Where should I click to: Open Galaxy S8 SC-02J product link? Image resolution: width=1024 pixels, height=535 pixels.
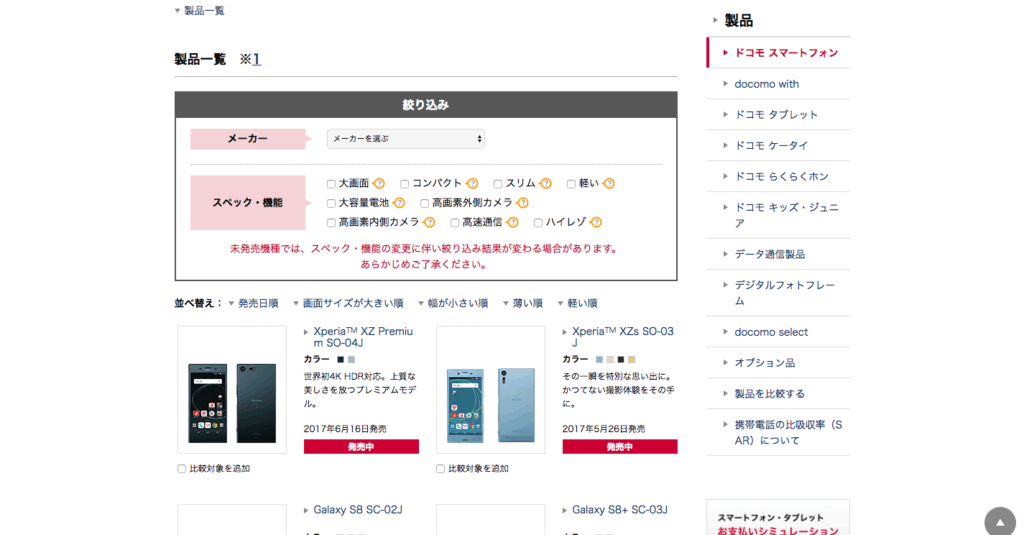358,510
